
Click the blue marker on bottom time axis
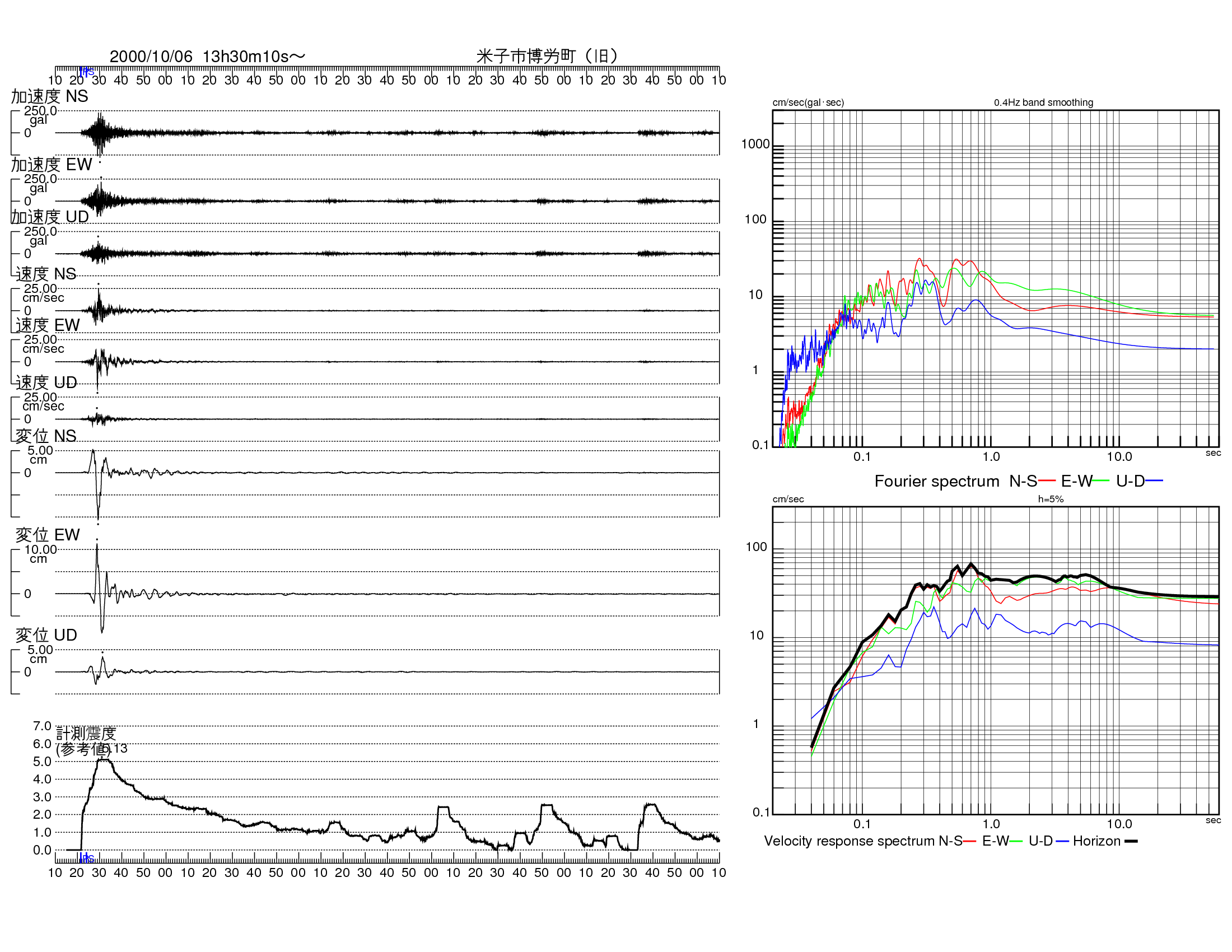(86, 858)
